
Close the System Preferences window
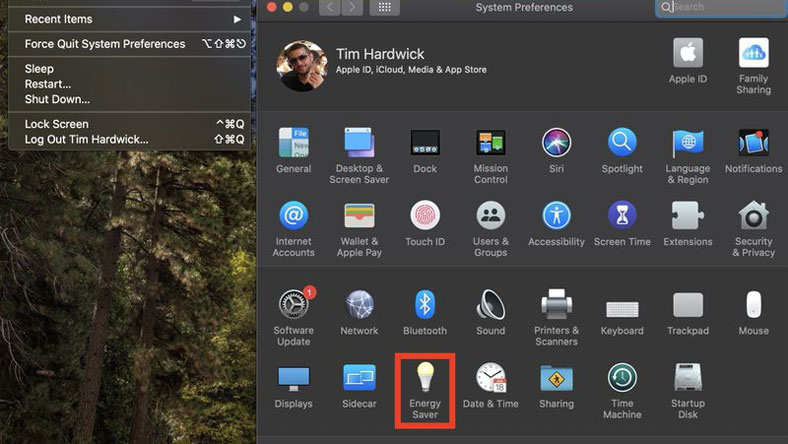pos(272,7)
